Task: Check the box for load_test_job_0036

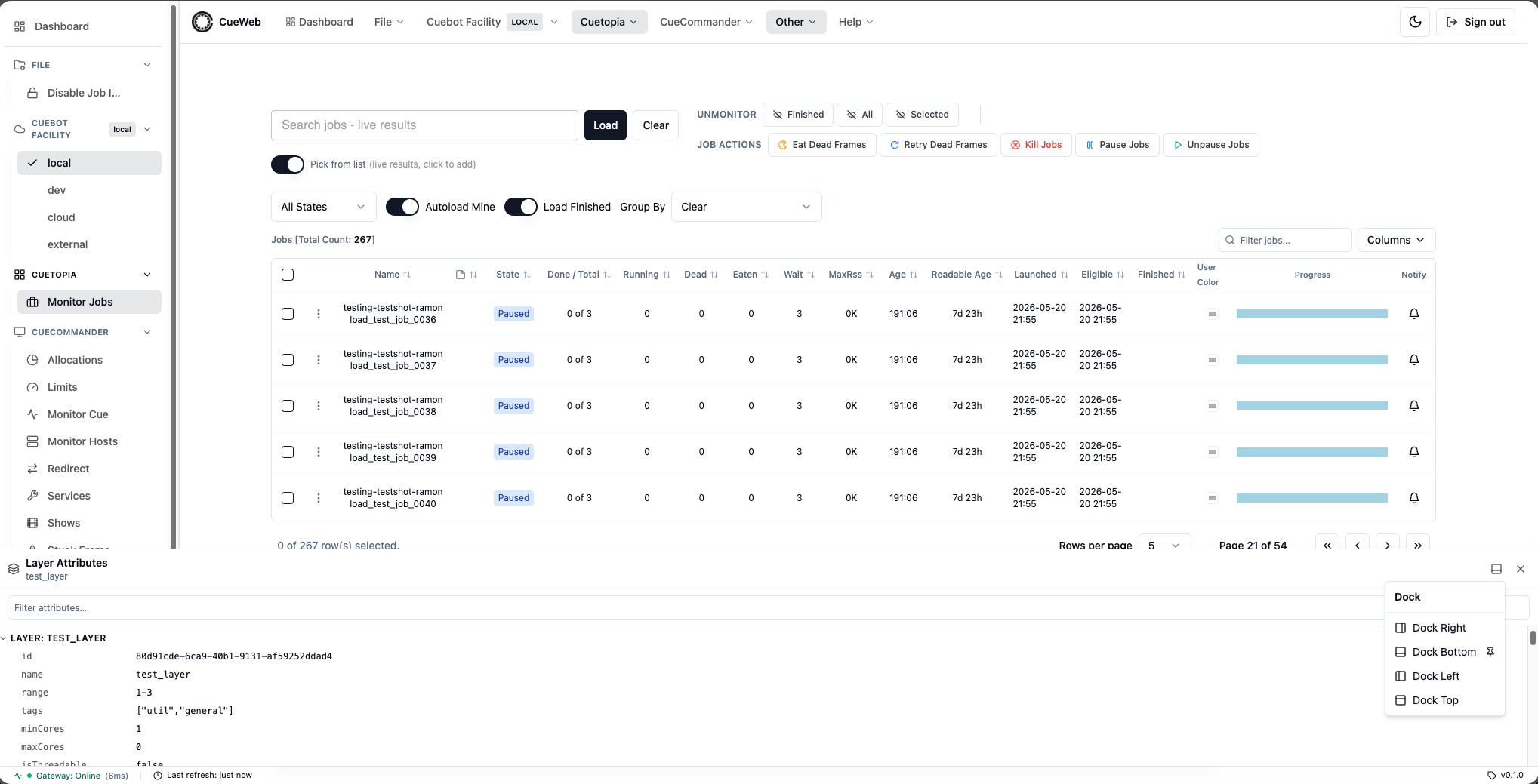Action: pos(288,314)
